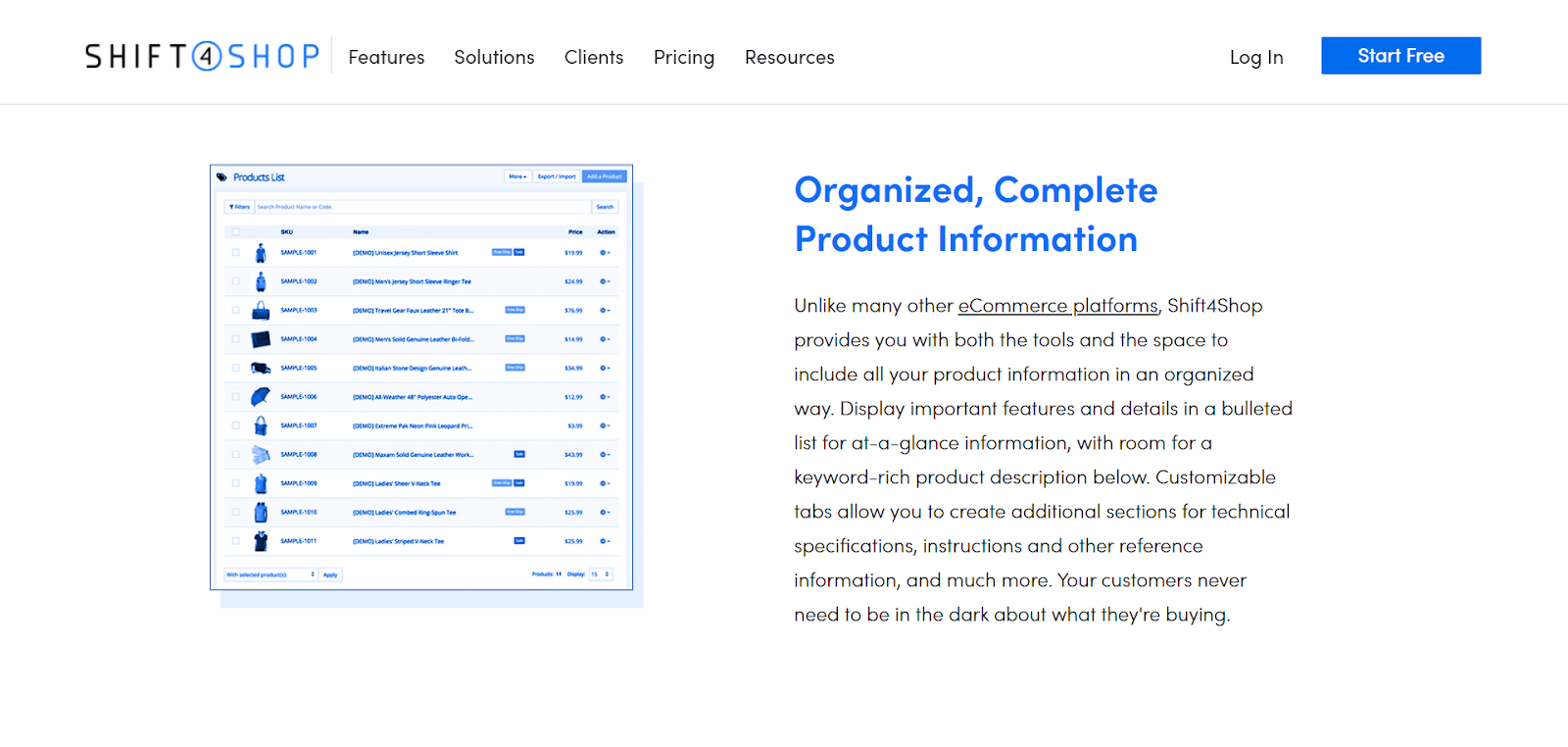Check the box for SAMPLE-1002
Screen dimensions: 1568x747
point(235,281)
